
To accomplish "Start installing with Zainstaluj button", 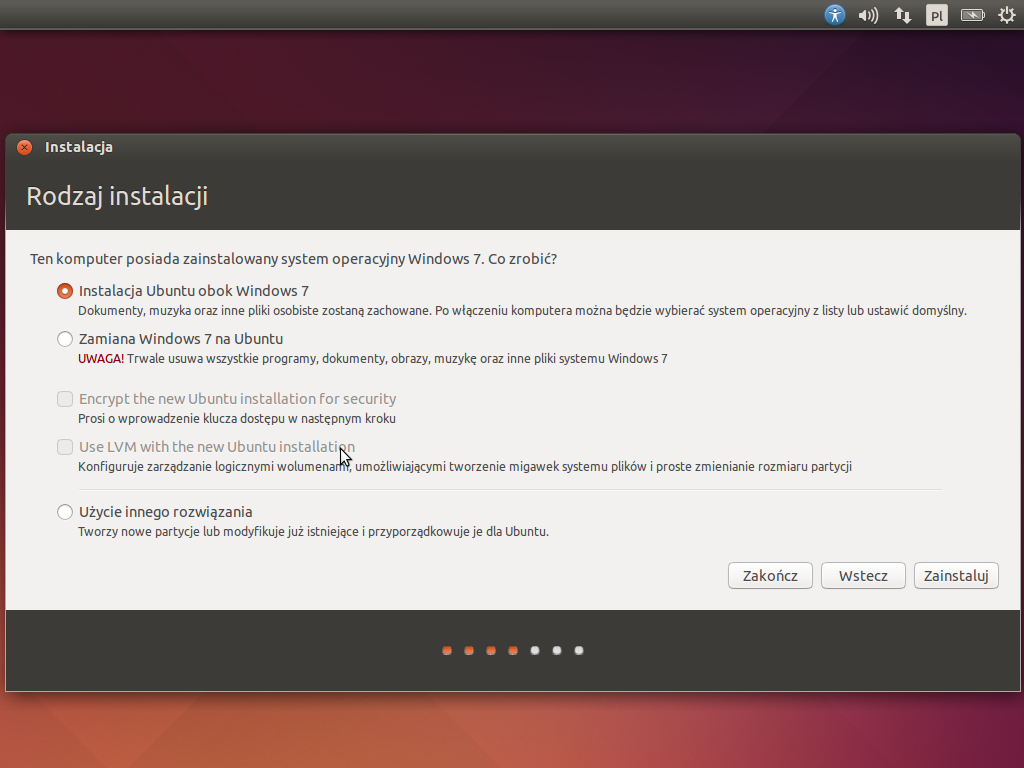I will click(x=956, y=576).
